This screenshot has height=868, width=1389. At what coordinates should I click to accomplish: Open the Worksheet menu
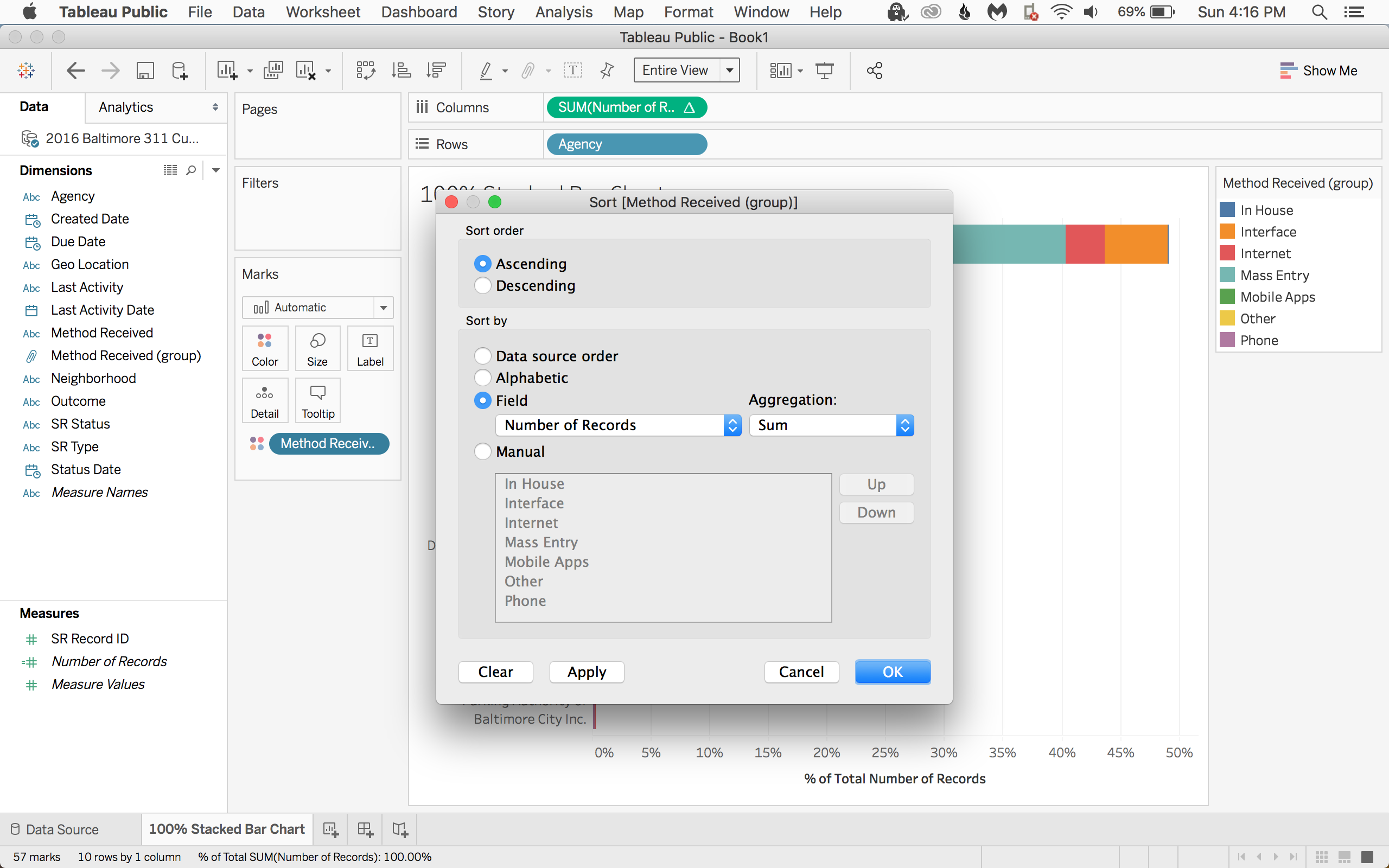tap(323, 12)
